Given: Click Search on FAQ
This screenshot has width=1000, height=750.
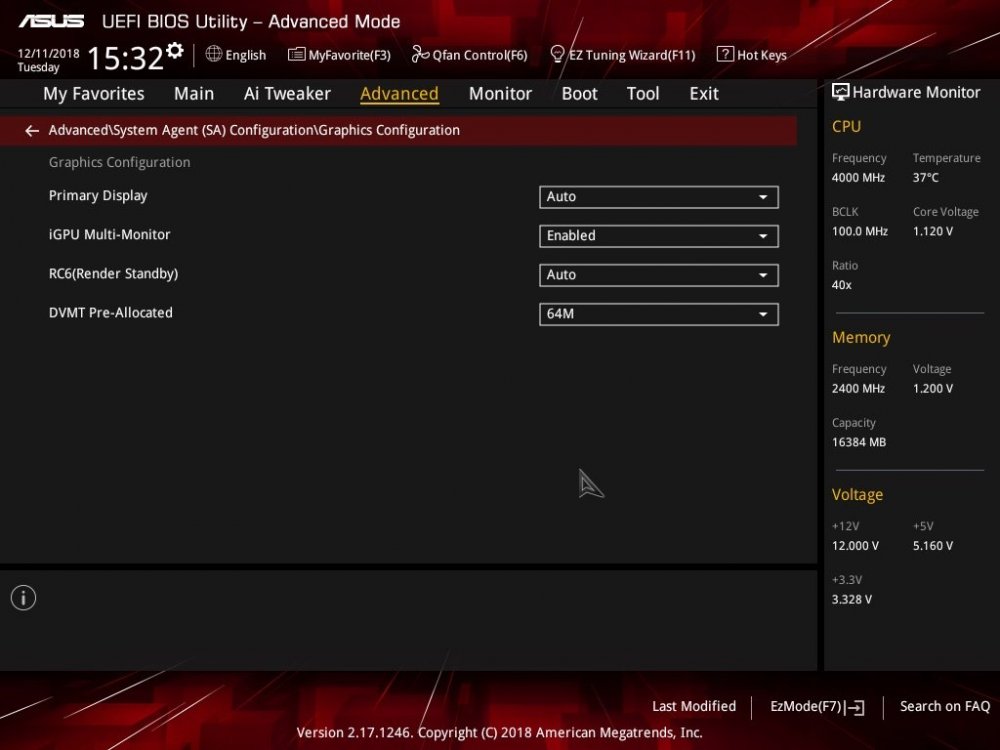Looking at the screenshot, I should pyautogui.click(x=945, y=706).
